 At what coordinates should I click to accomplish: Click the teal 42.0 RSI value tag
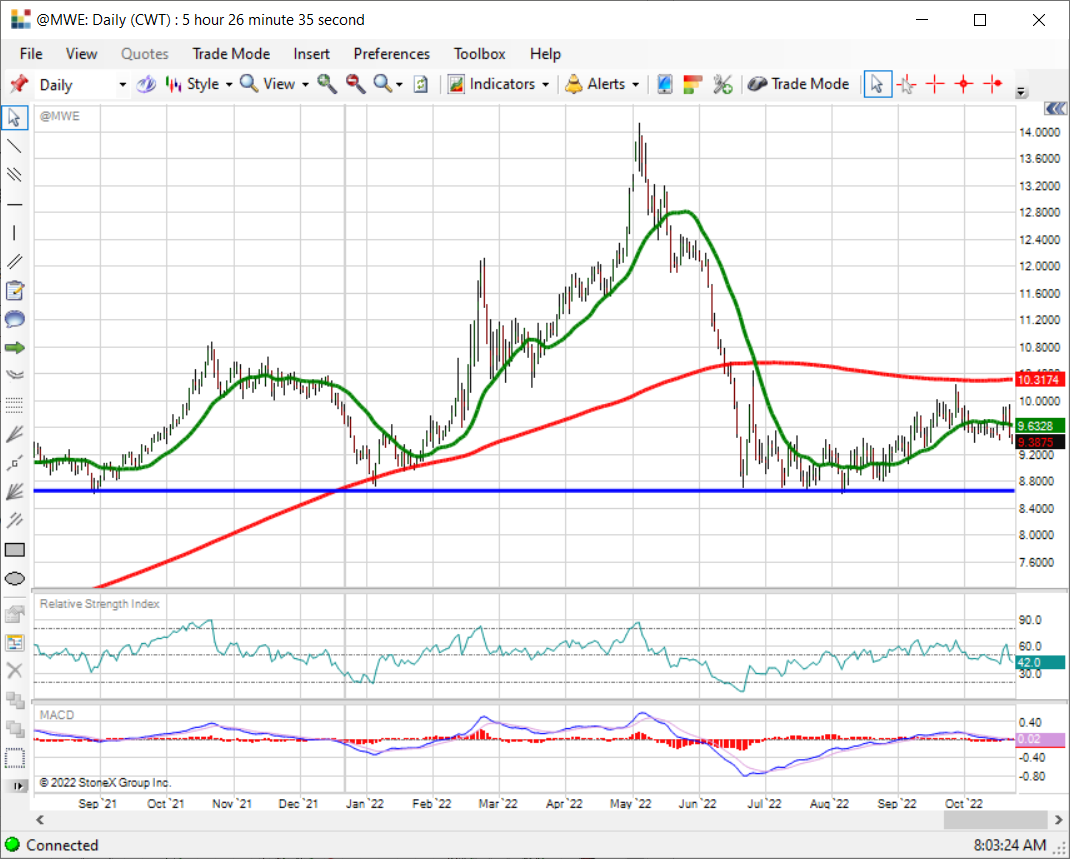(x=1040, y=663)
